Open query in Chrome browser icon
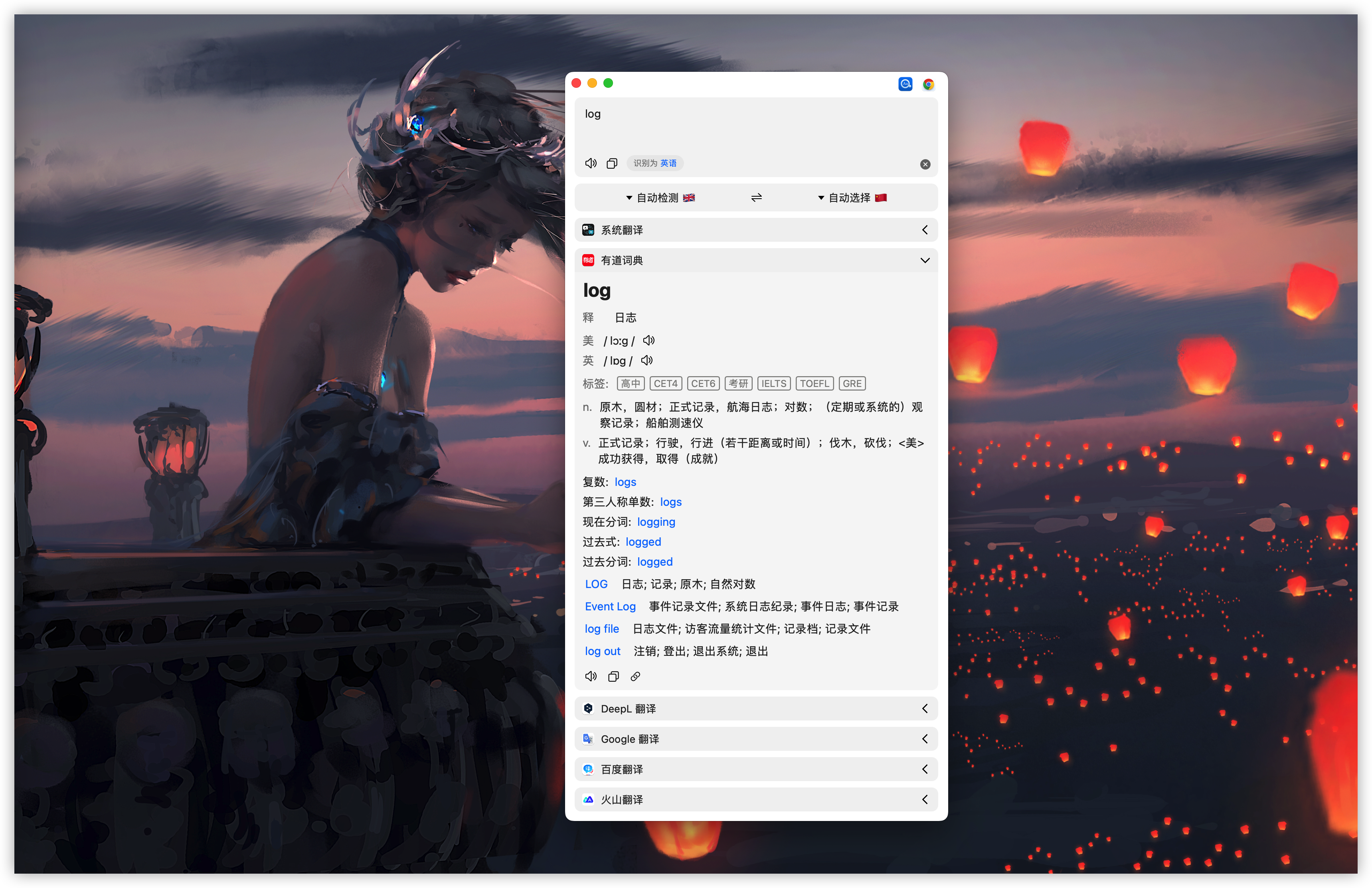Image resolution: width=1372 pixels, height=888 pixels. click(x=928, y=85)
